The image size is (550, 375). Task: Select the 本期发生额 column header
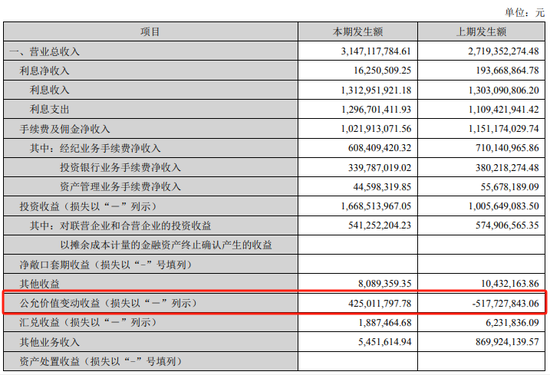point(357,32)
